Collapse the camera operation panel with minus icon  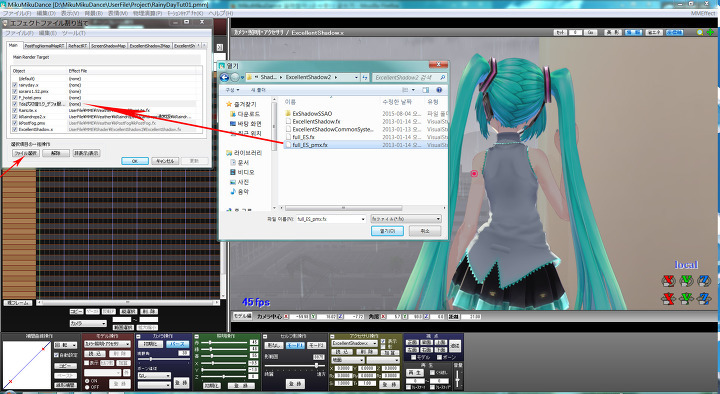[139, 337]
